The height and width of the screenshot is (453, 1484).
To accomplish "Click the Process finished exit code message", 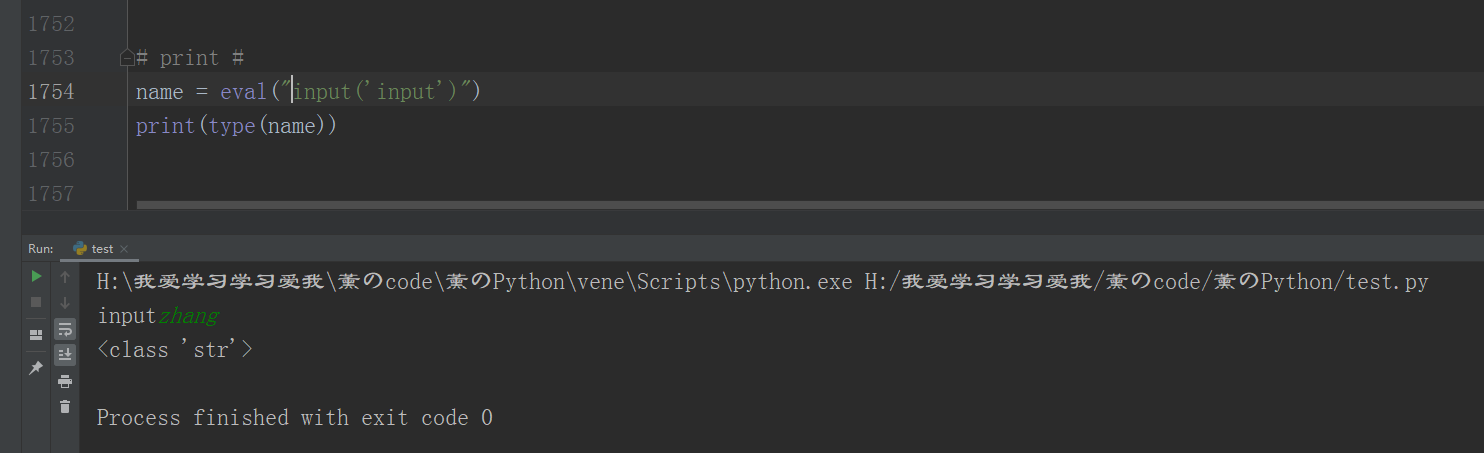I will (294, 417).
